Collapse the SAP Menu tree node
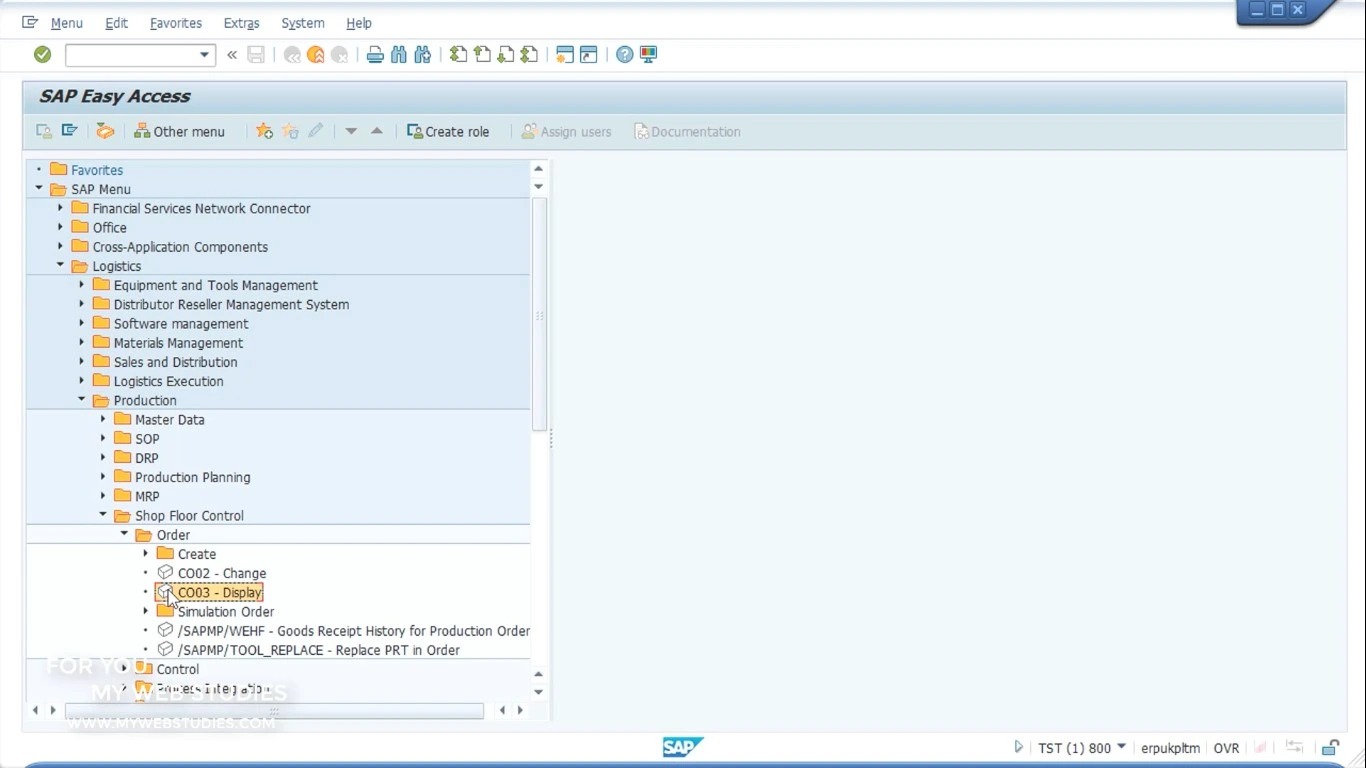Screen dimensions: 1366x768 point(39,188)
